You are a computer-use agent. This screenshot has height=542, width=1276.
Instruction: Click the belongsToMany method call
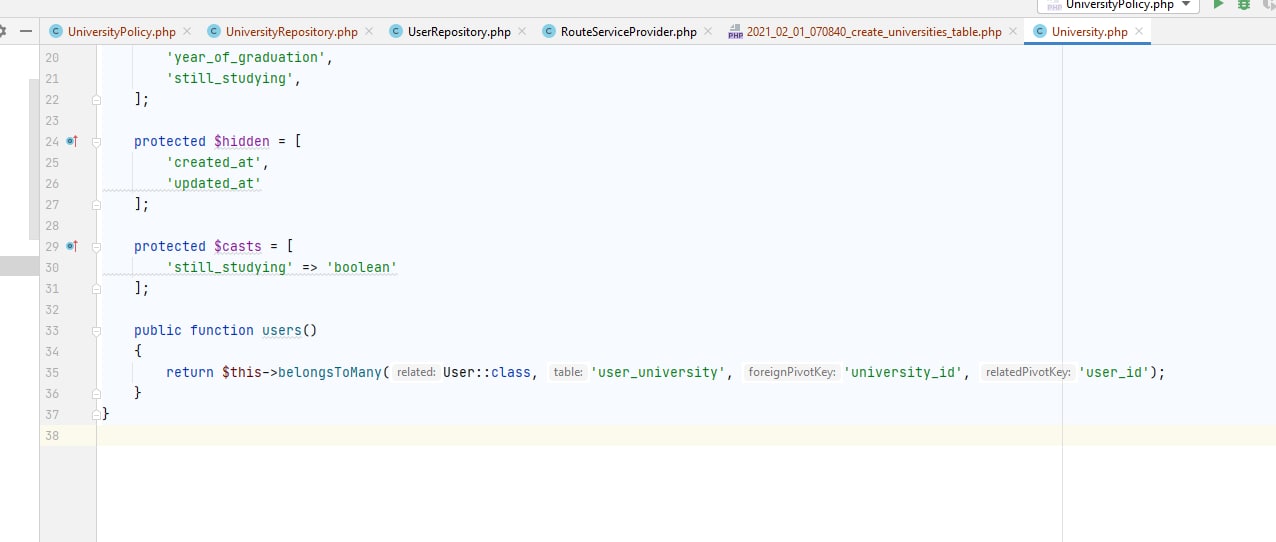click(330, 372)
